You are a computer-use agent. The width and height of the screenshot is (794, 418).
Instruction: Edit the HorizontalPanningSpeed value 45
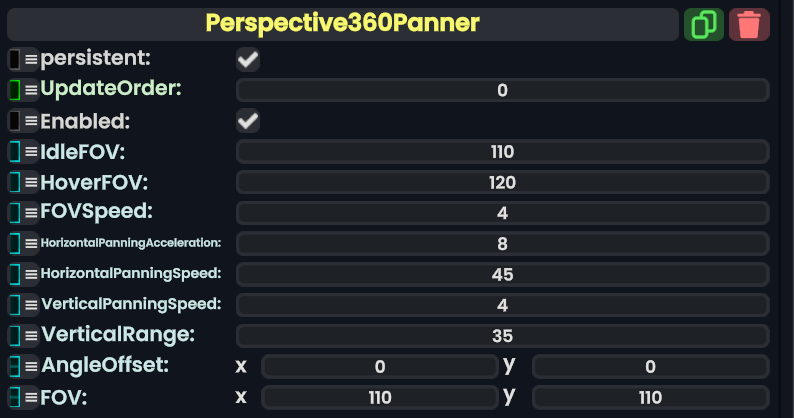click(x=502, y=274)
